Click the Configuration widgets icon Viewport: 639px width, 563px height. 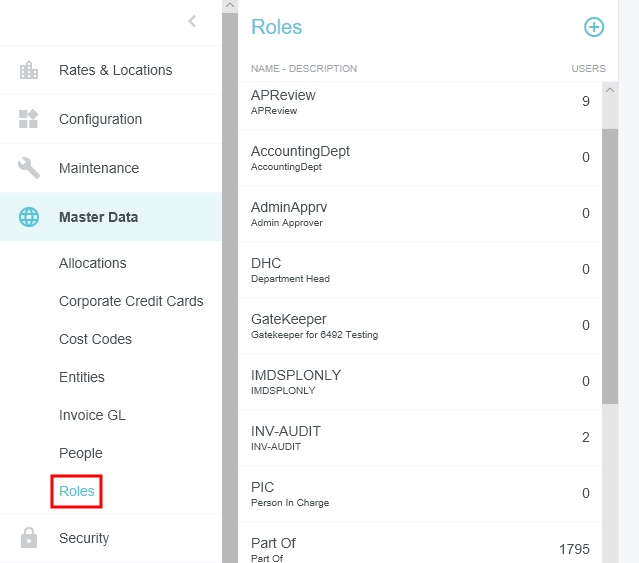[29, 119]
